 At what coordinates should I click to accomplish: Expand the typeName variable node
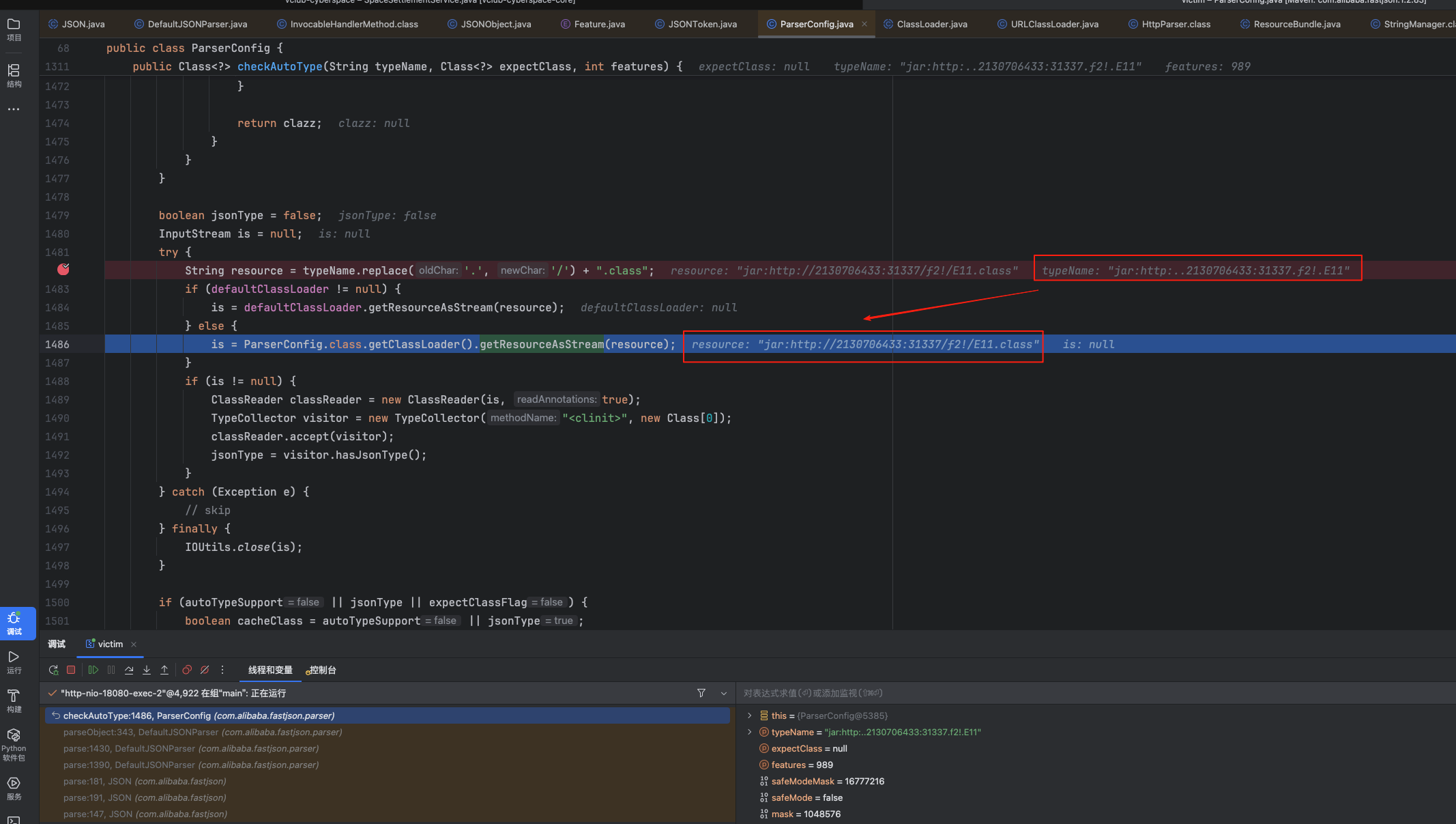(x=750, y=732)
